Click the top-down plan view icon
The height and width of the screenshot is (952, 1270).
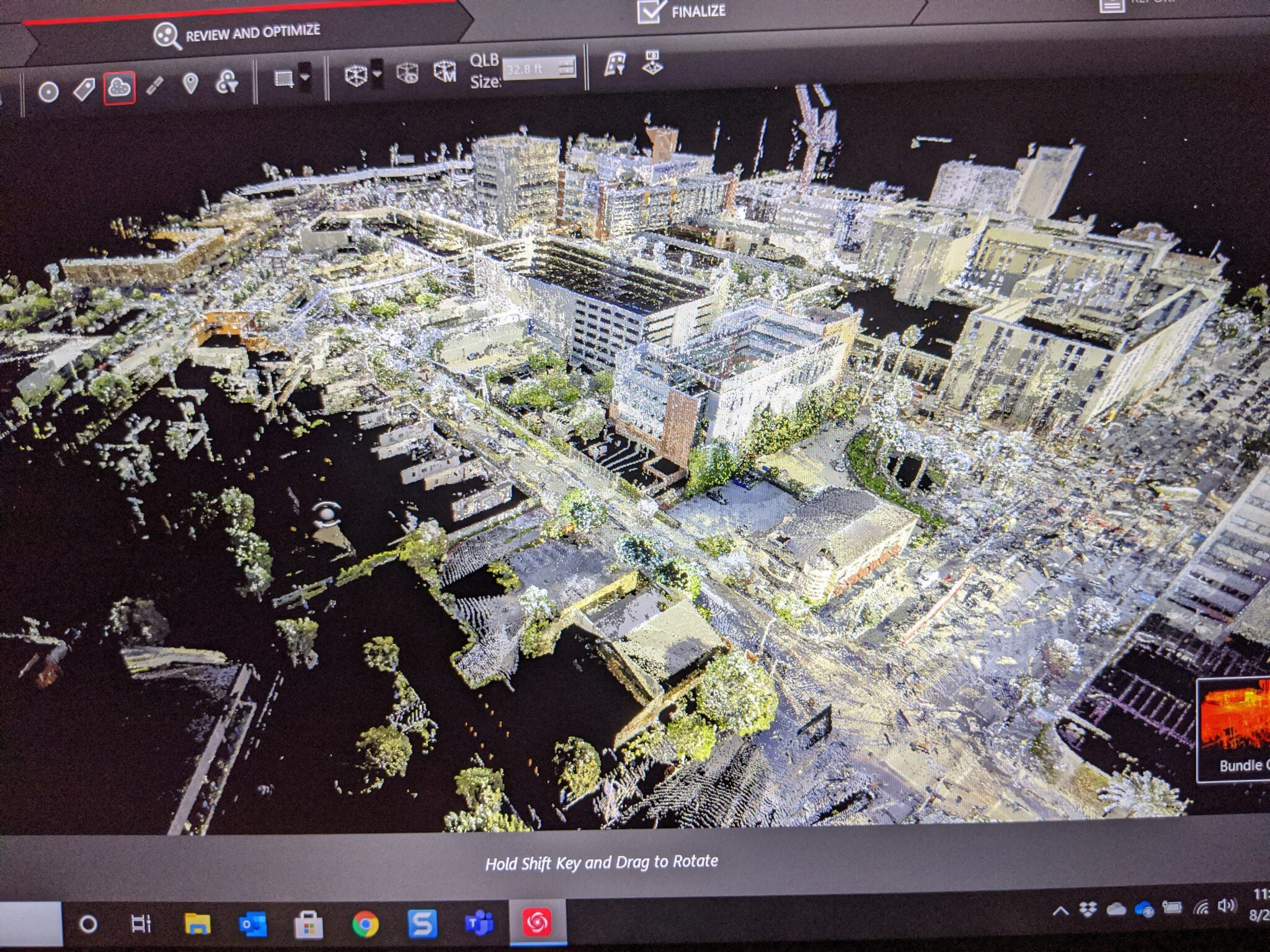point(651,63)
